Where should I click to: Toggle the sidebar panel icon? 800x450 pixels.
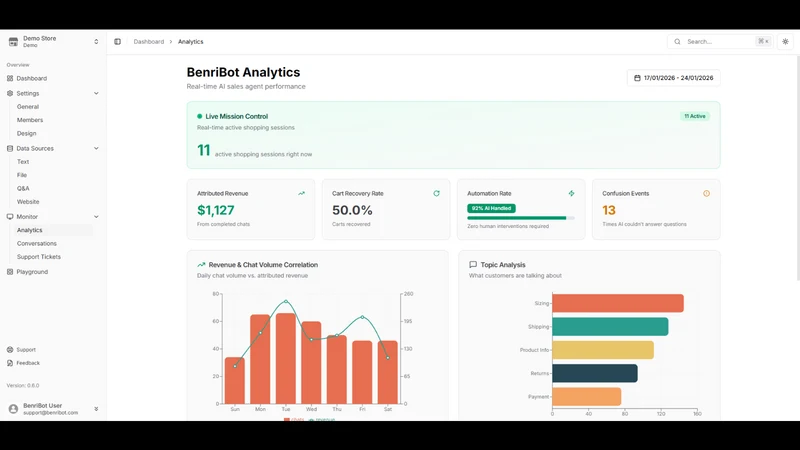pyautogui.click(x=117, y=42)
